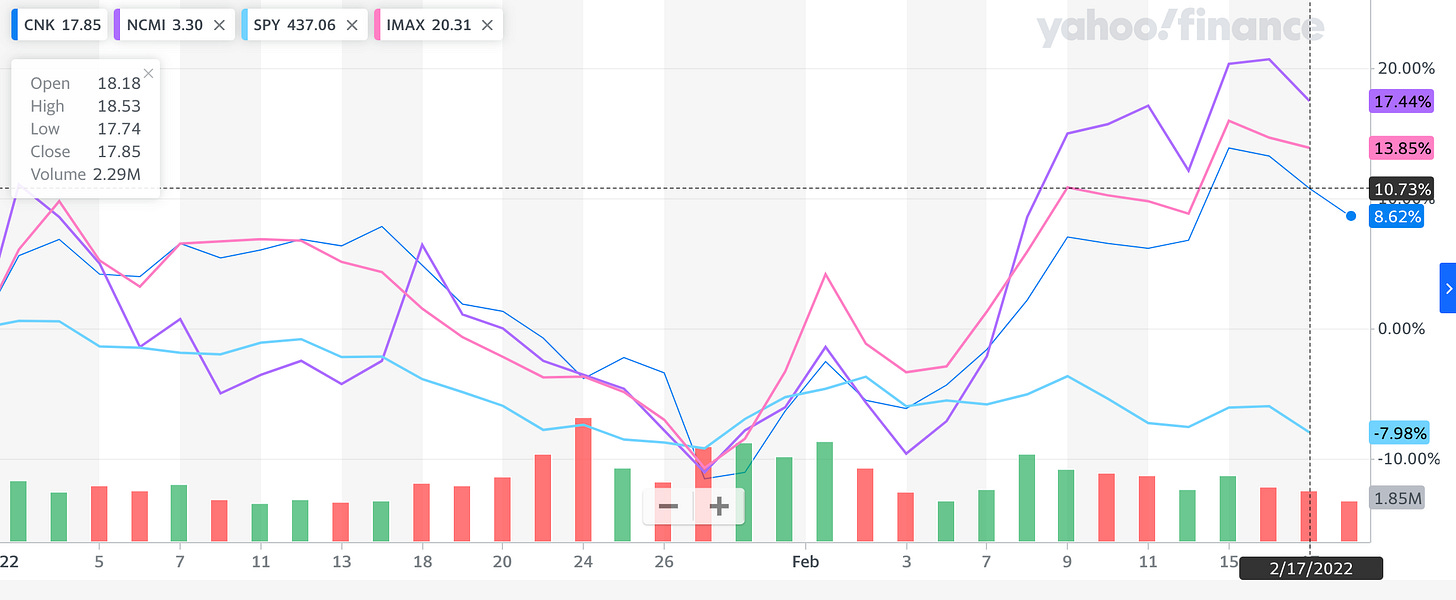
Task: Click the Open 18.18 value
Action: click(119, 83)
